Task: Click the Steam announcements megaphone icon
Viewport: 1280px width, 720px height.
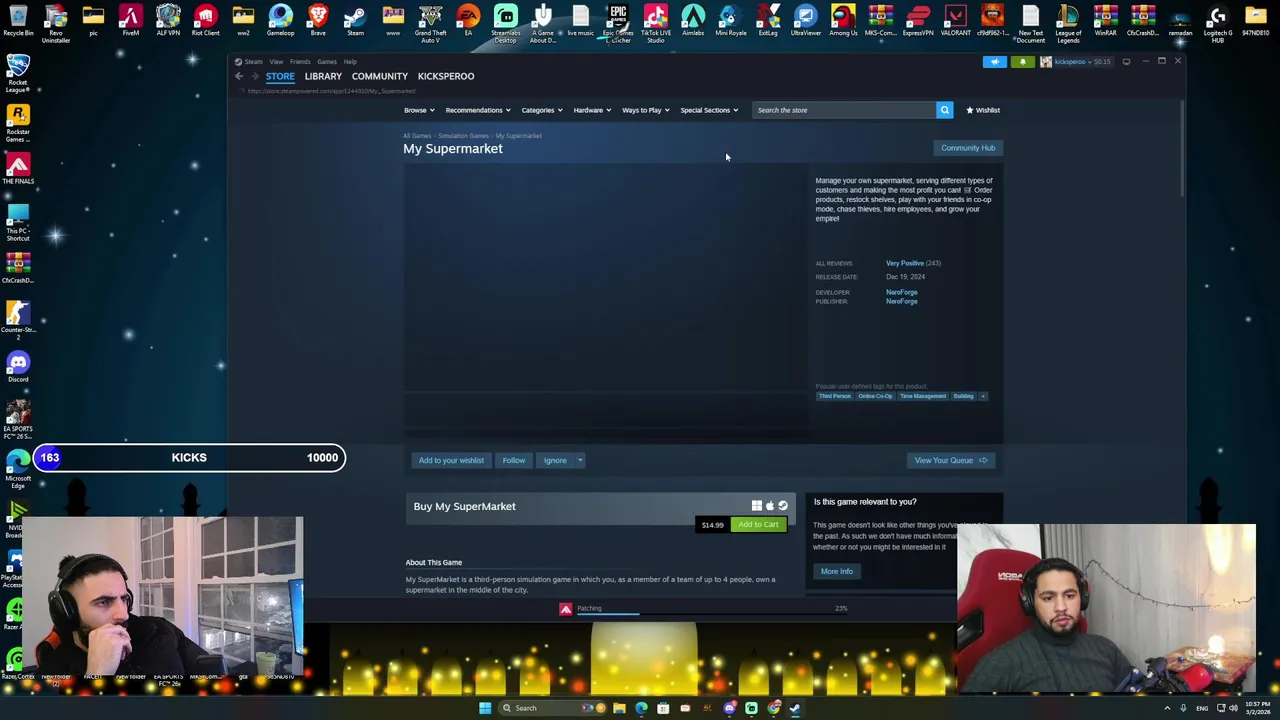Action: tap(994, 62)
